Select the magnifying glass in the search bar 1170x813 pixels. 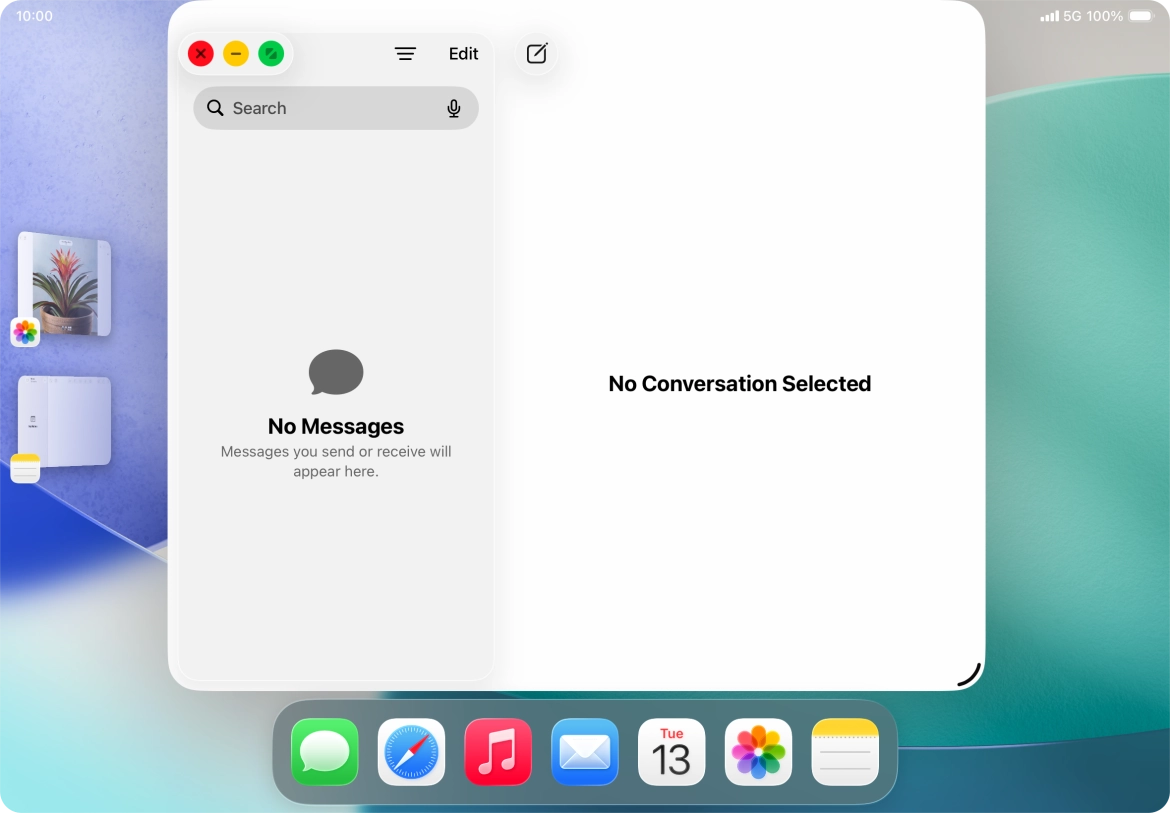pyautogui.click(x=215, y=107)
